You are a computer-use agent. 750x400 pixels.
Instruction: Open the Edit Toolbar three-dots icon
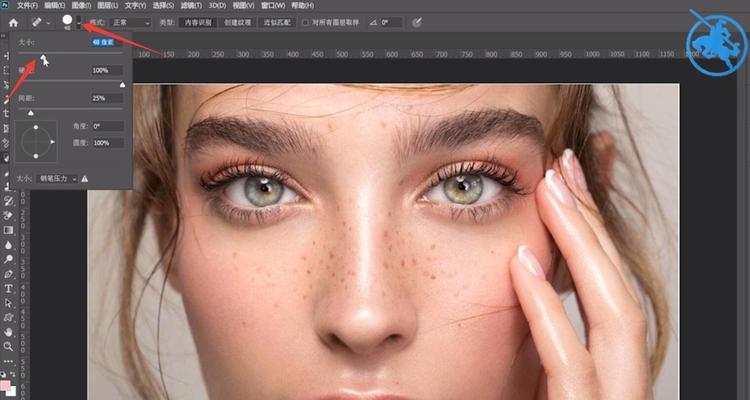(8, 361)
